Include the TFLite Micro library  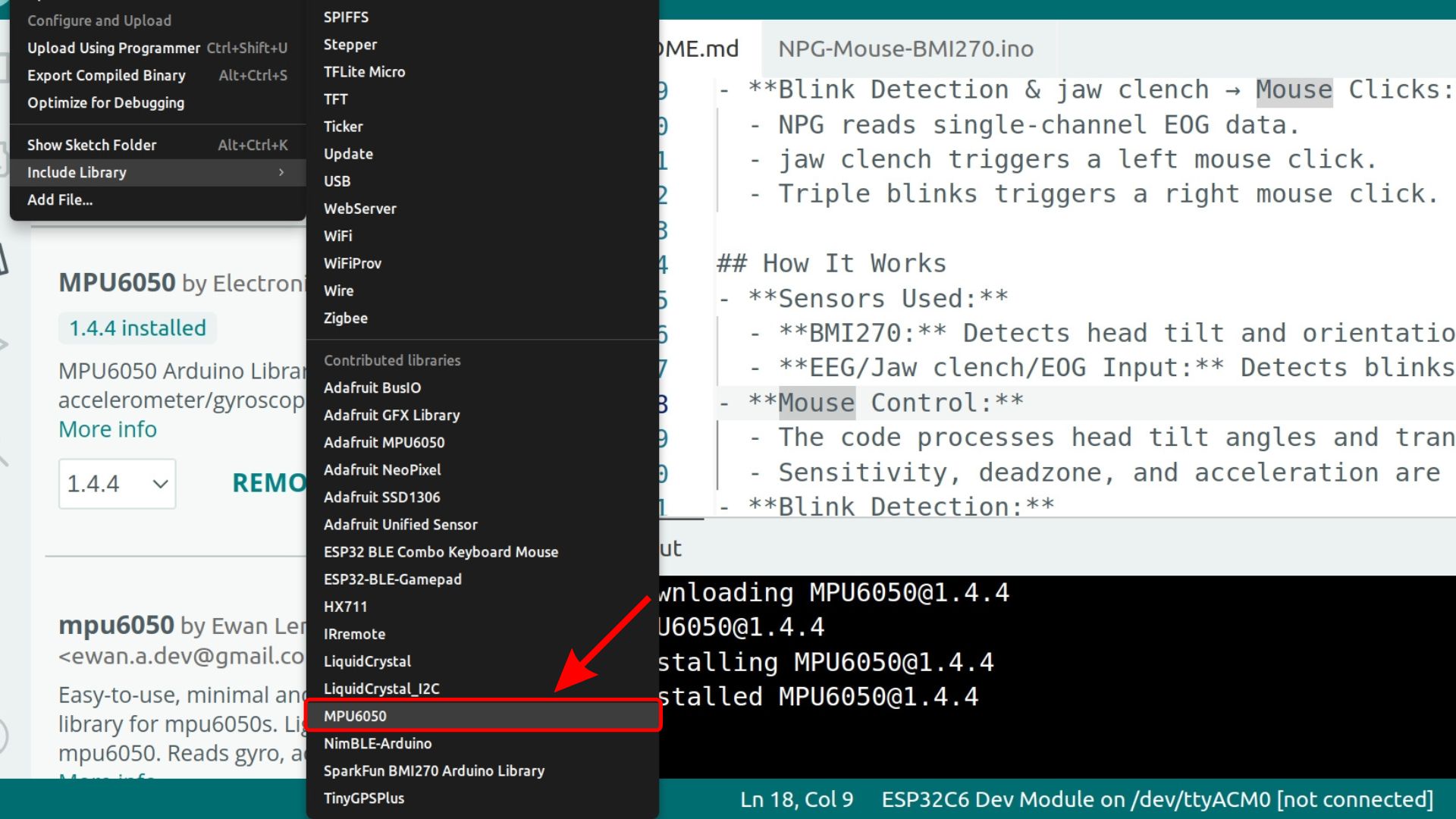pyautogui.click(x=482, y=71)
